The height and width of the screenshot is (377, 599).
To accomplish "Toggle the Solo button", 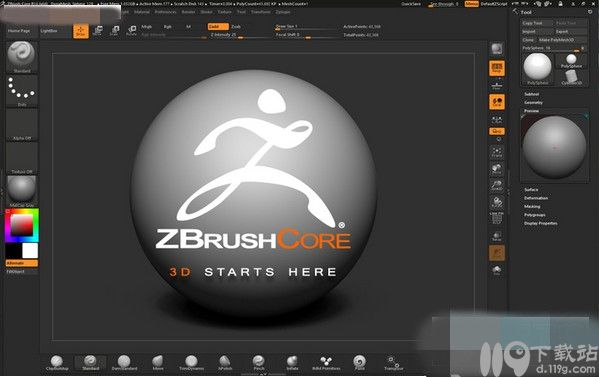I will 497,270.
